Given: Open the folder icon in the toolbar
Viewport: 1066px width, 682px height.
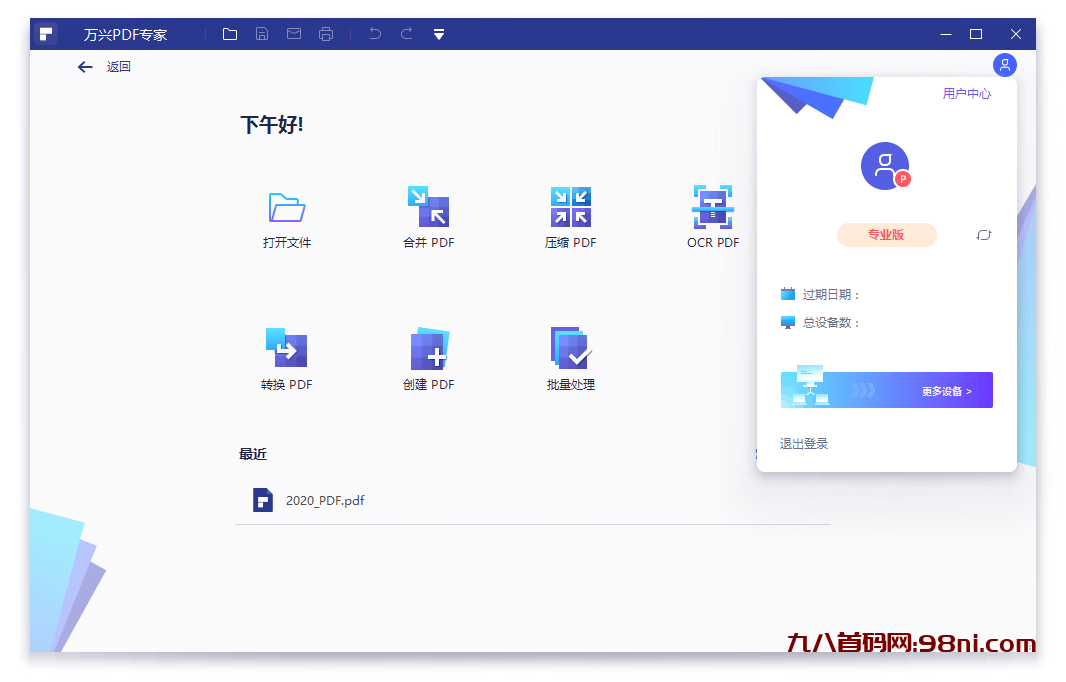Looking at the screenshot, I should pos(229,33).
